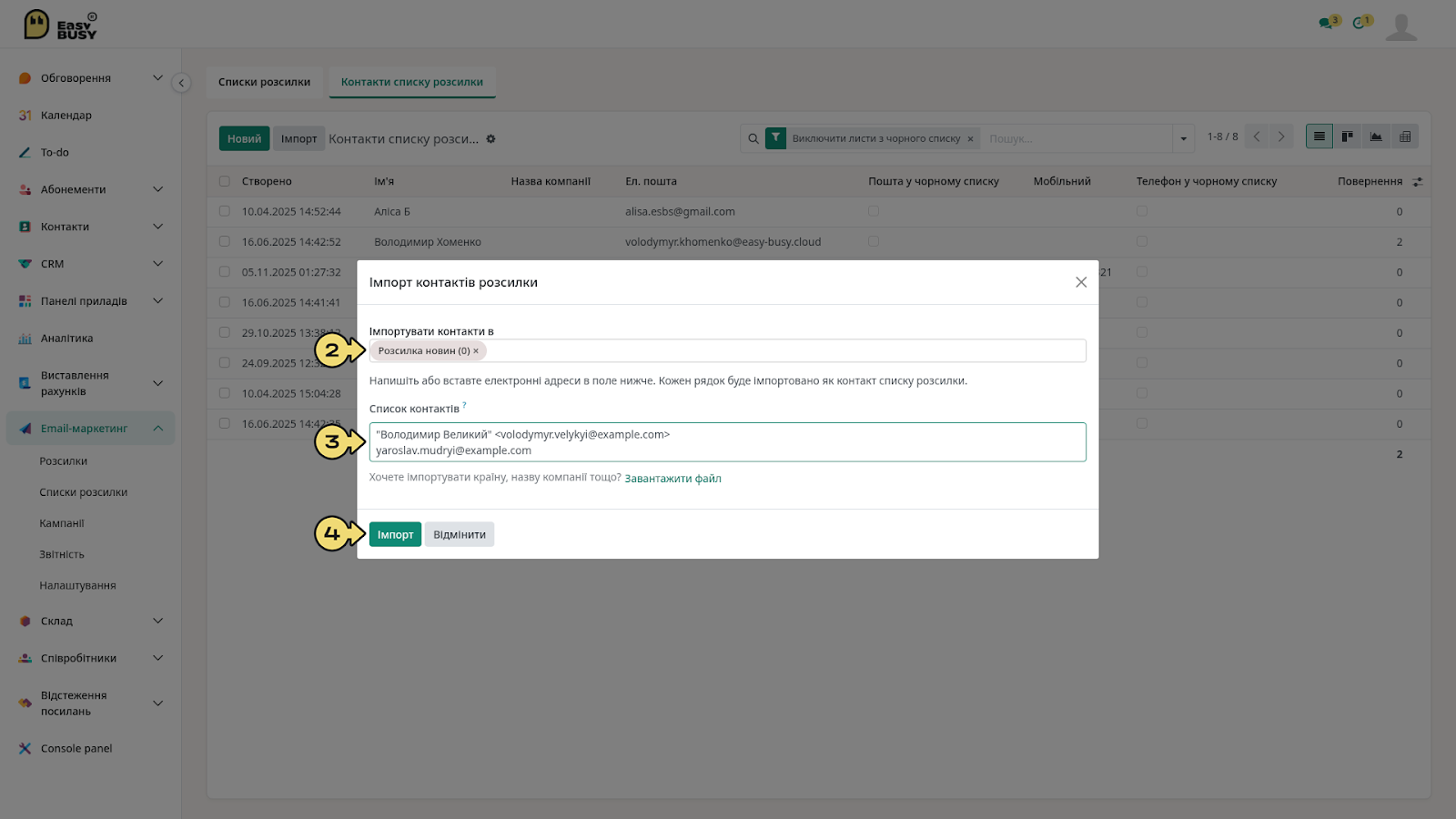
Task: Open chat messages icon in header
Action: pos(1326,23)
